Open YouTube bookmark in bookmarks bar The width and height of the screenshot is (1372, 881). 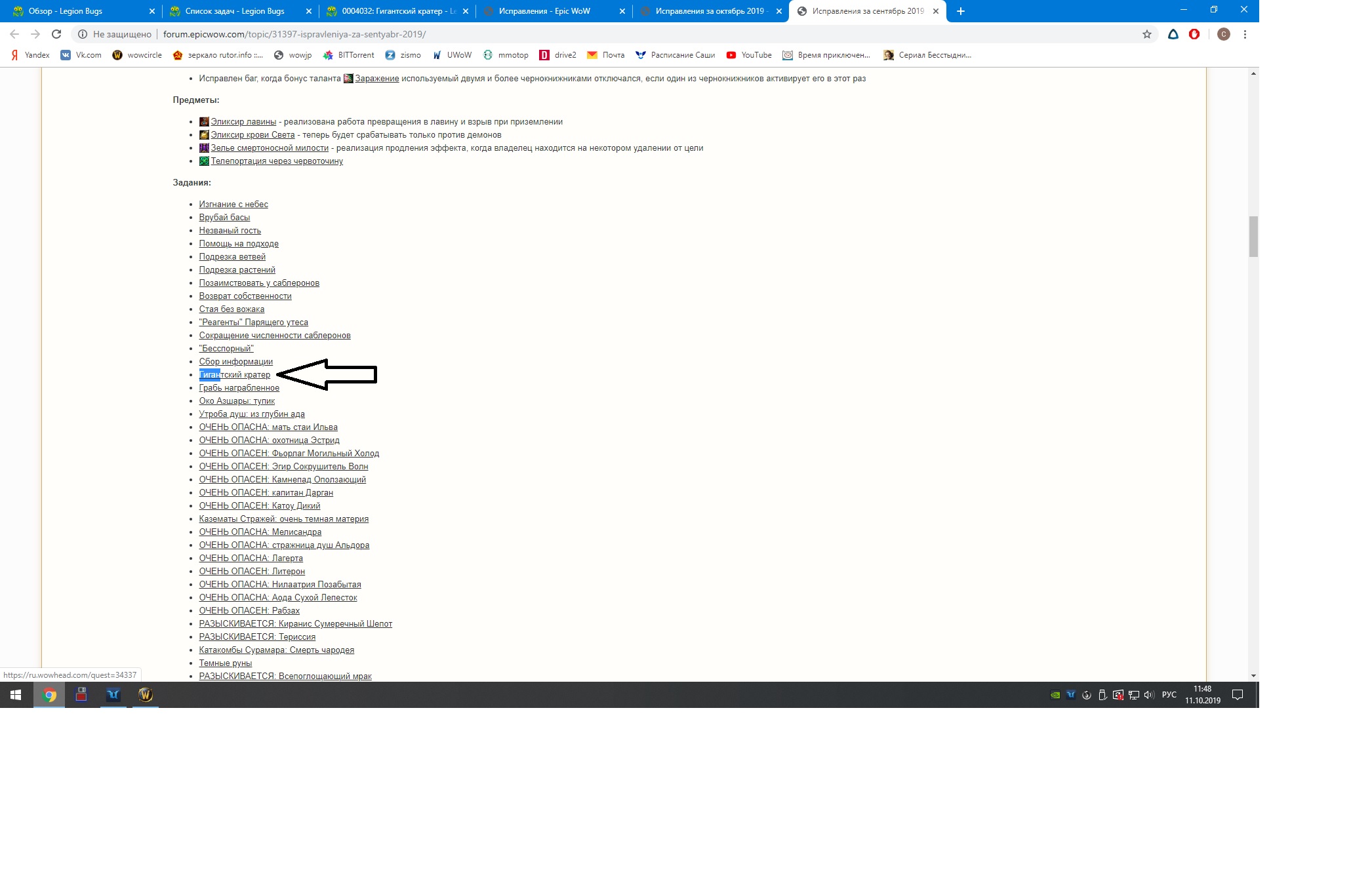pos(749,55)
